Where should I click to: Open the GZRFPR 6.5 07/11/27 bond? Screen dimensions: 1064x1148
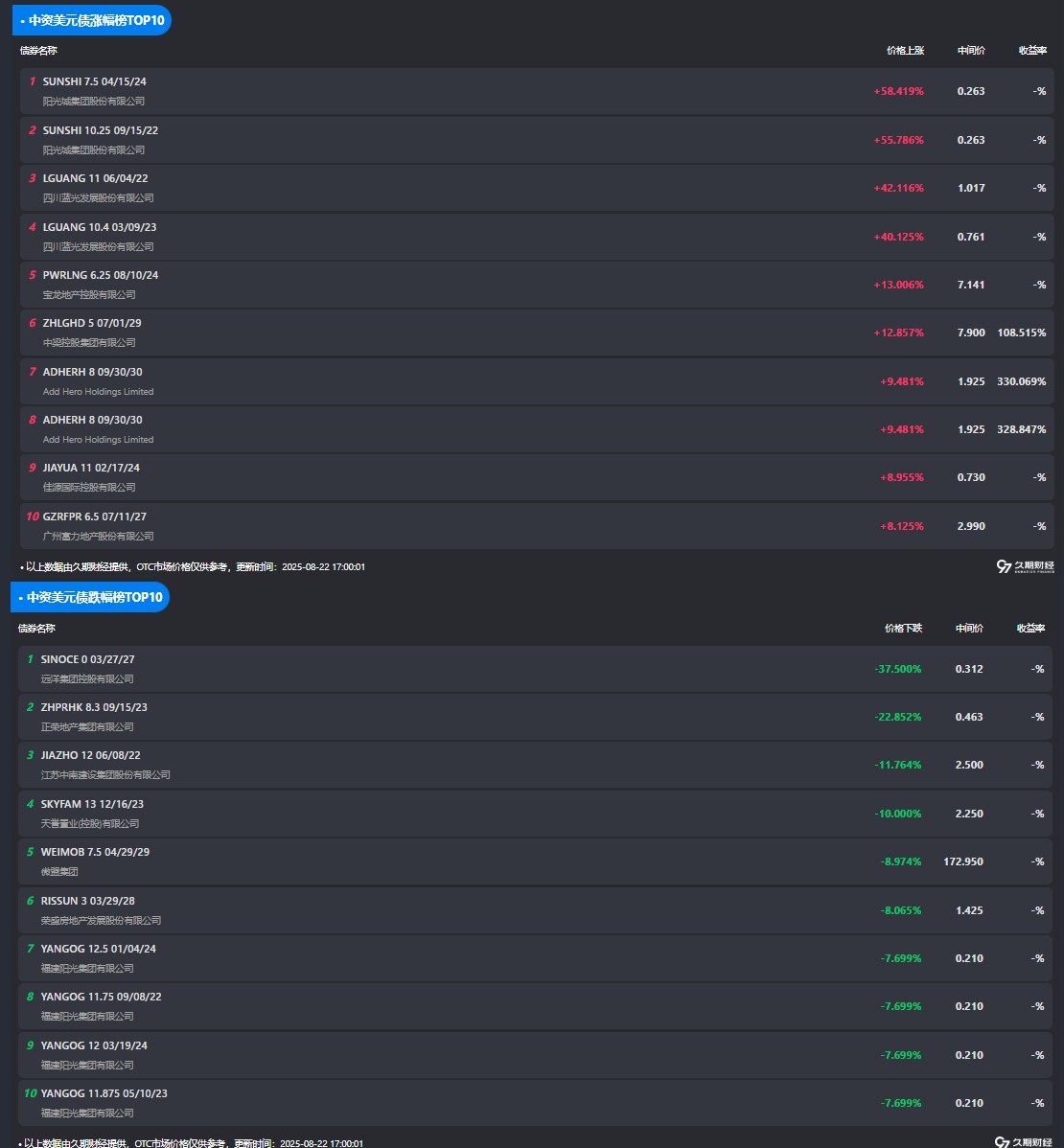pyautogui.click(x=95, y=517)
